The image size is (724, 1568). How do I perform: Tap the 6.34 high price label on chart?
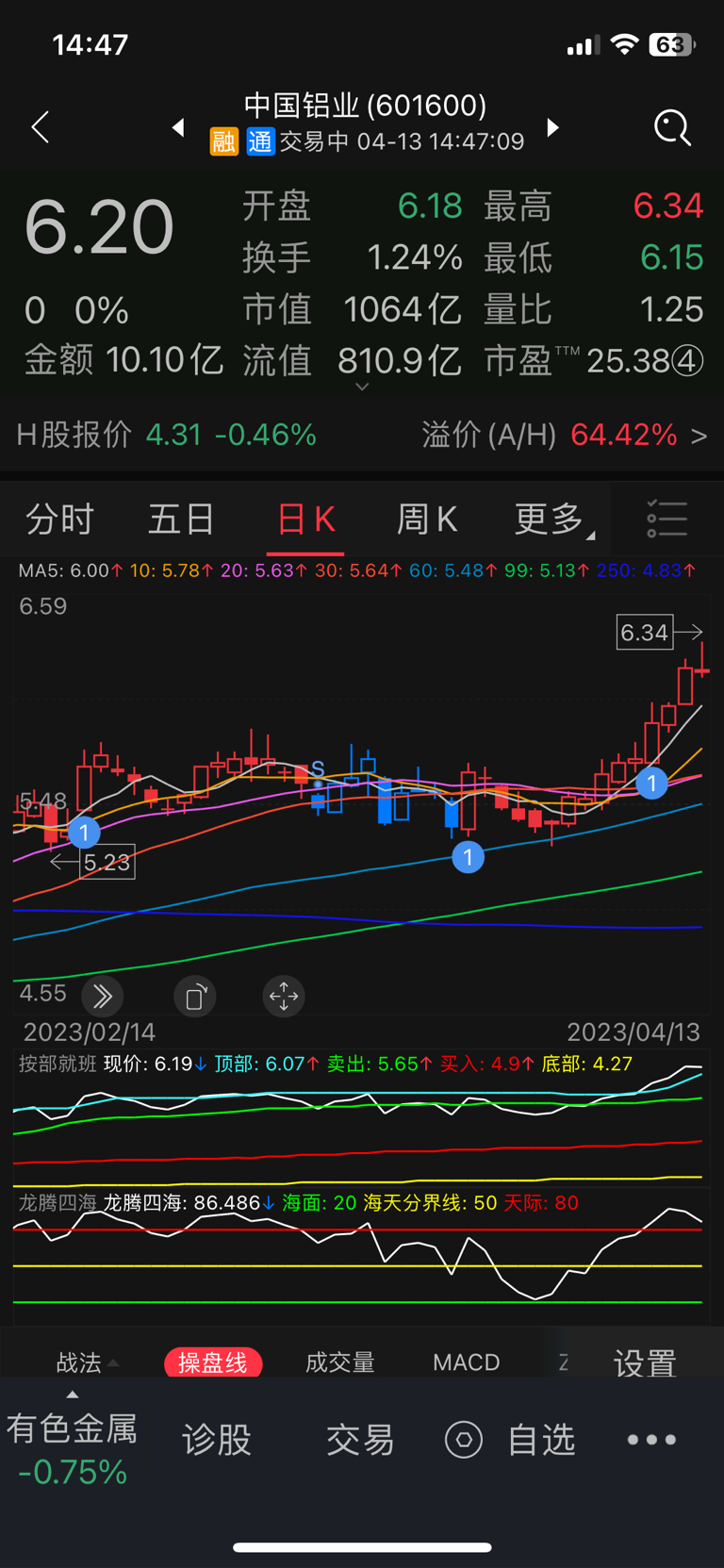tap(645, 632)
